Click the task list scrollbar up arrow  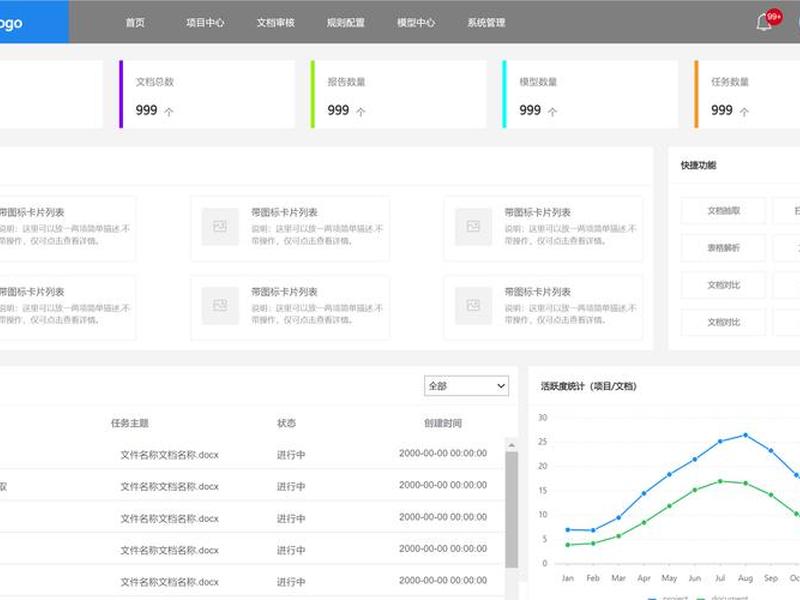(511, 445)
